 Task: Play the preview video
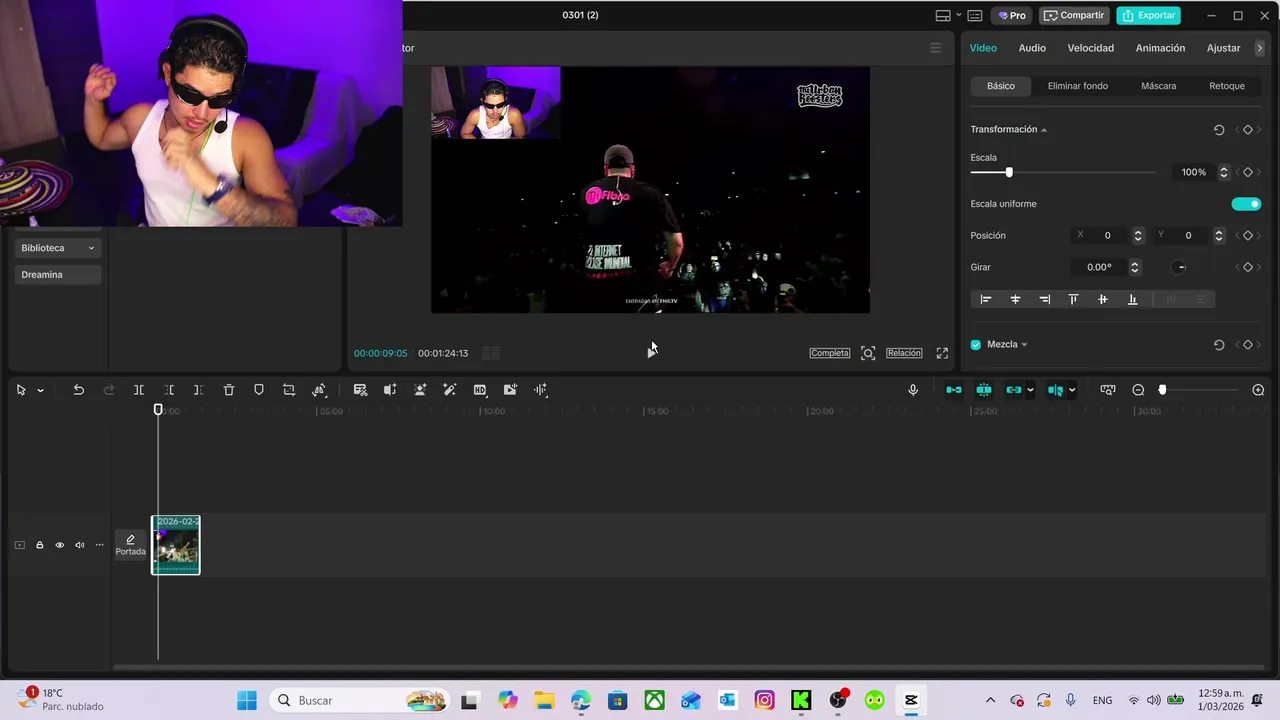[650, 352]
